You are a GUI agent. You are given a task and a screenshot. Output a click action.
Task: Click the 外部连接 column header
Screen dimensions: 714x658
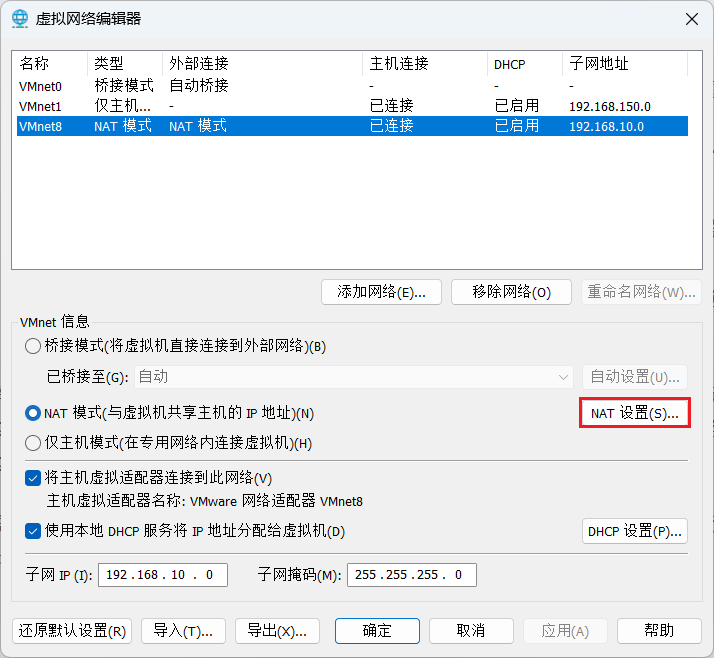[263, 63]
